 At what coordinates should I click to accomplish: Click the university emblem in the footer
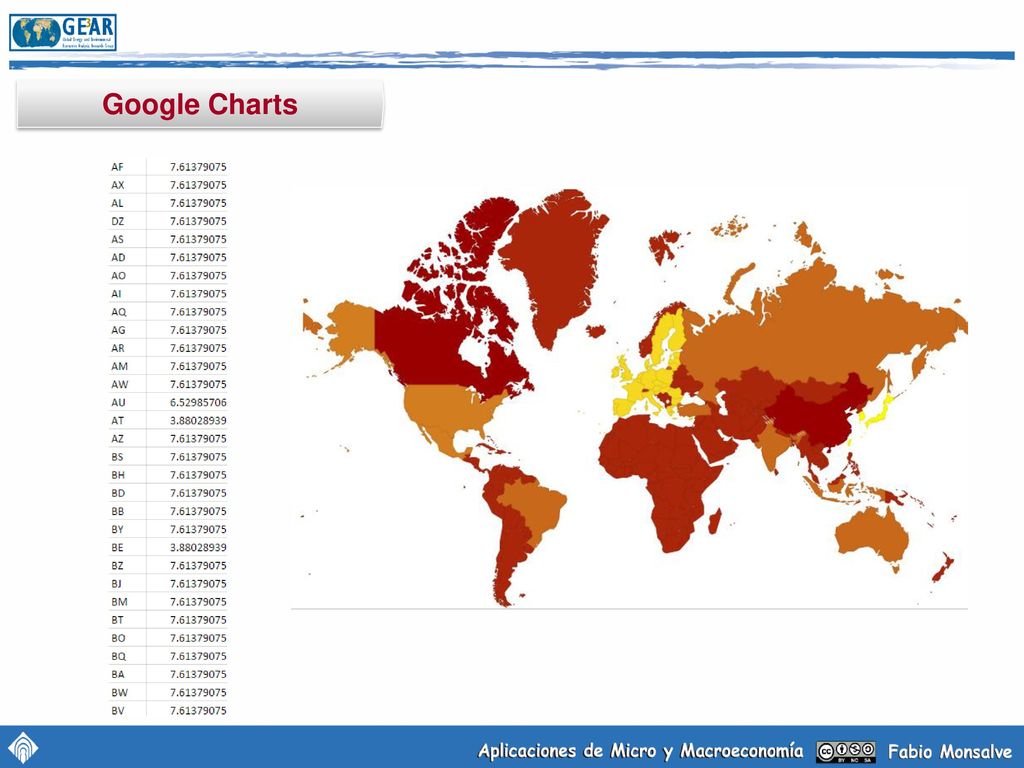(23, 748)
